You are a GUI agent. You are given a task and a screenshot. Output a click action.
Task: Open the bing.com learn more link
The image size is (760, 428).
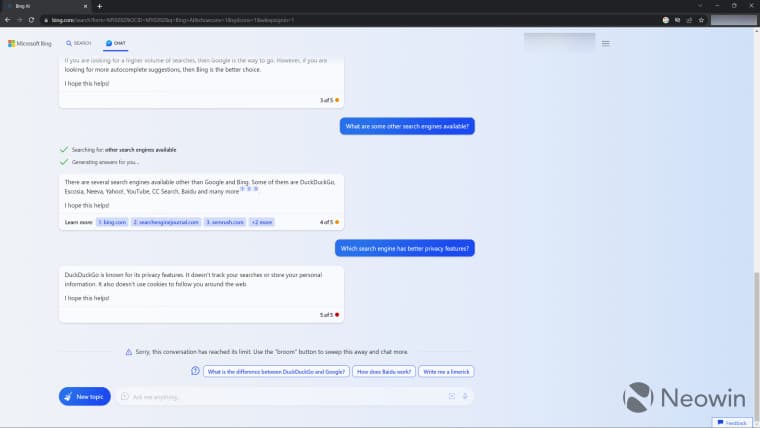click(112, 222)
